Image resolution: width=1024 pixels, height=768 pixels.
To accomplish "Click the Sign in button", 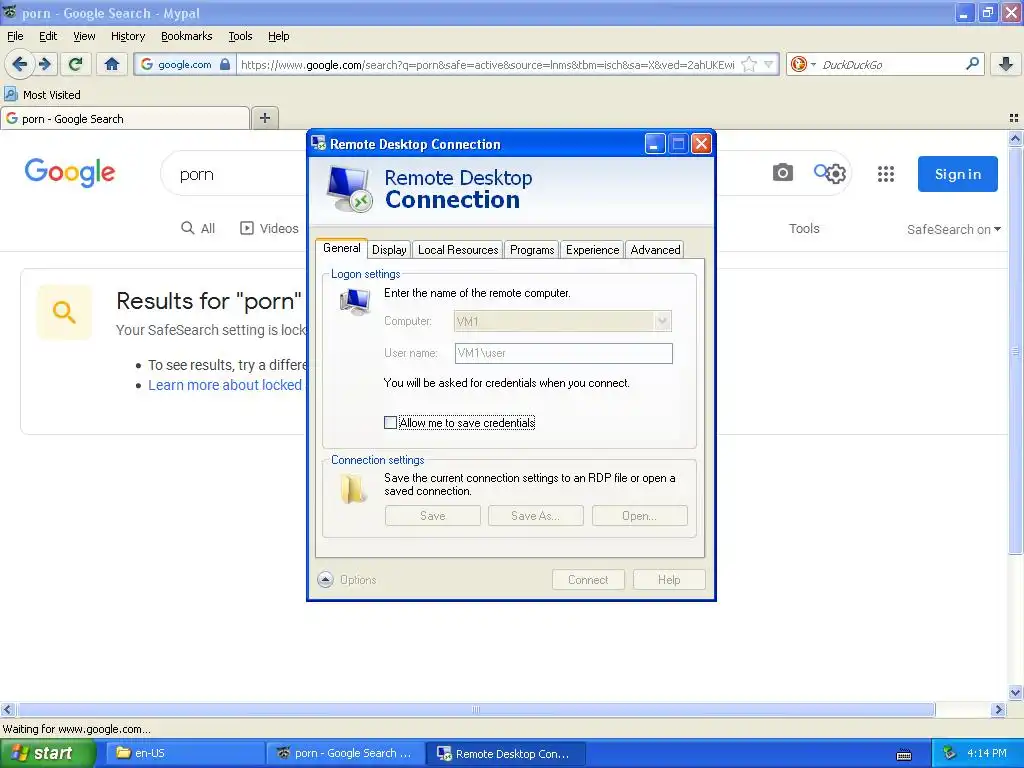I will pyautogui.click(x=957, y=174).
